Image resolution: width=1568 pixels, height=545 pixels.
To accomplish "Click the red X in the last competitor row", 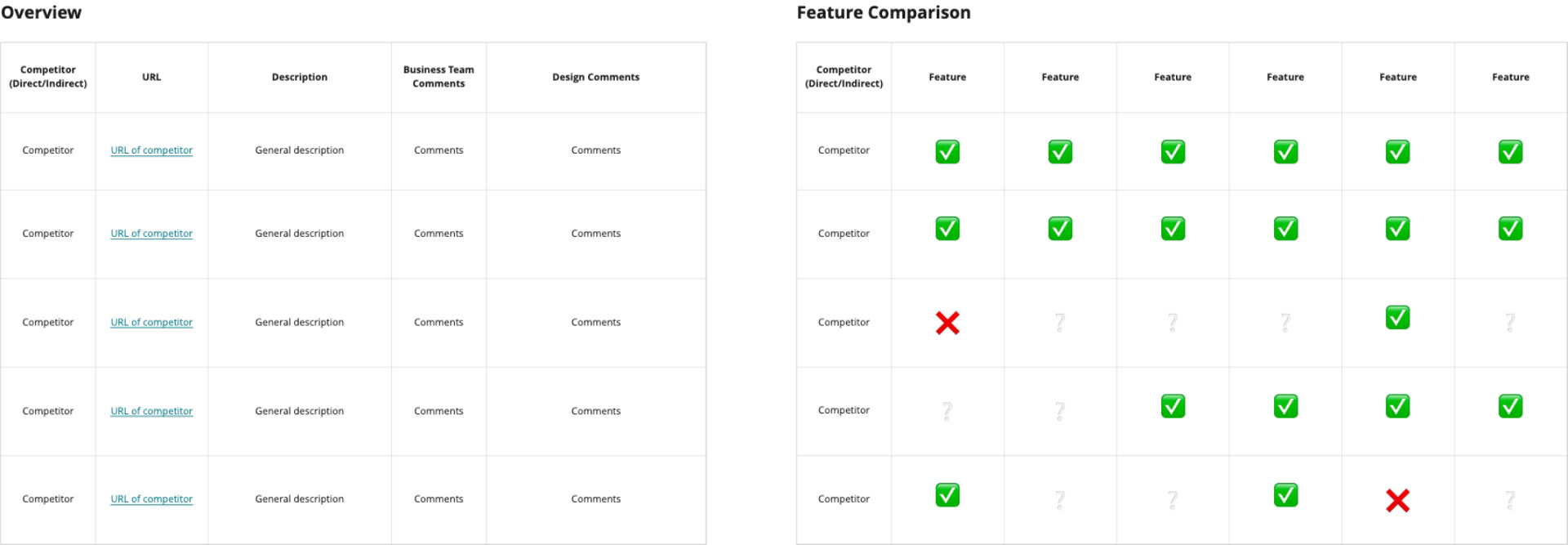I will pyautogui.click(x=1397, y=501).
